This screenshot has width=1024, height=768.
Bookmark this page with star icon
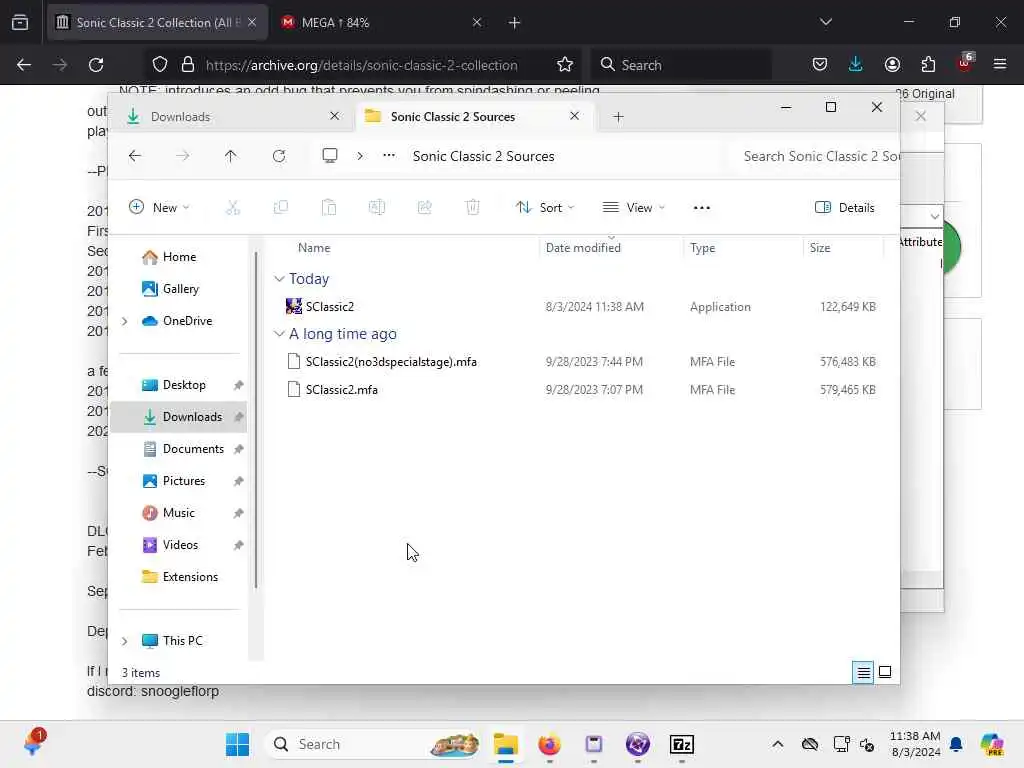pos(565,64)
